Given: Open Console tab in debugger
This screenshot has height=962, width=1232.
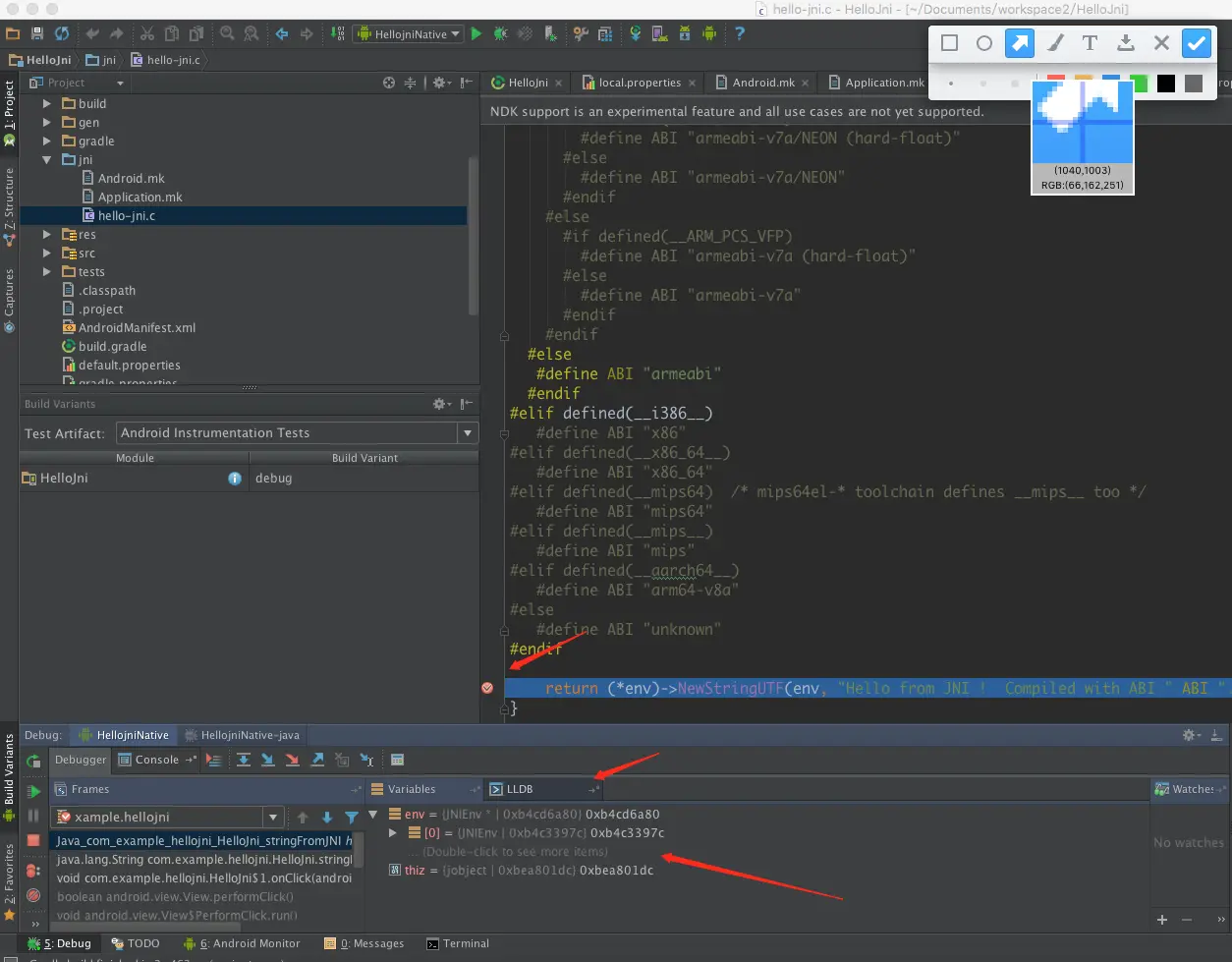Looking at the screenshot, I should click(156, 760).
